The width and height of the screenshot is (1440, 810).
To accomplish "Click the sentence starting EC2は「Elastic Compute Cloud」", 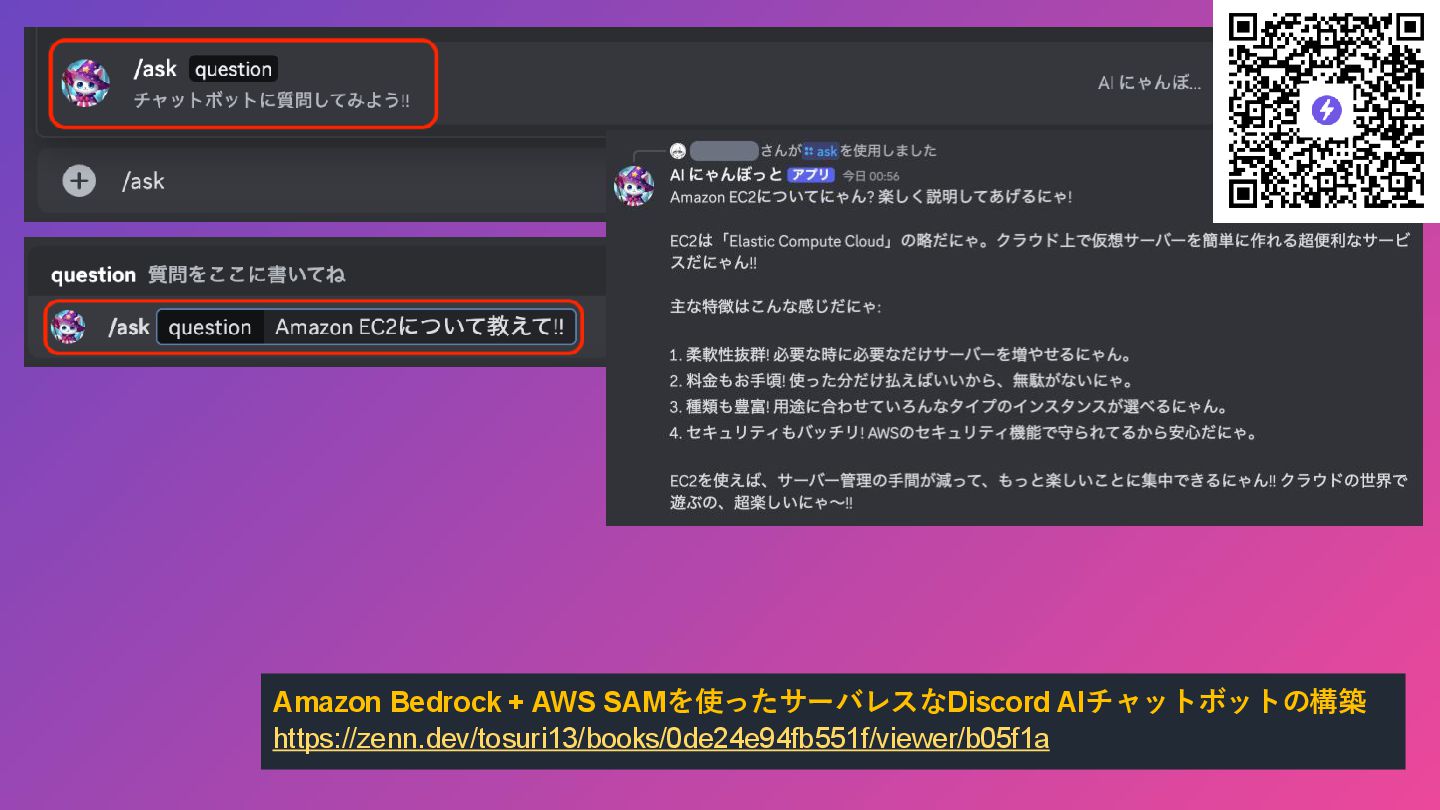I will pyautogui.click(x=1040, y=252).
